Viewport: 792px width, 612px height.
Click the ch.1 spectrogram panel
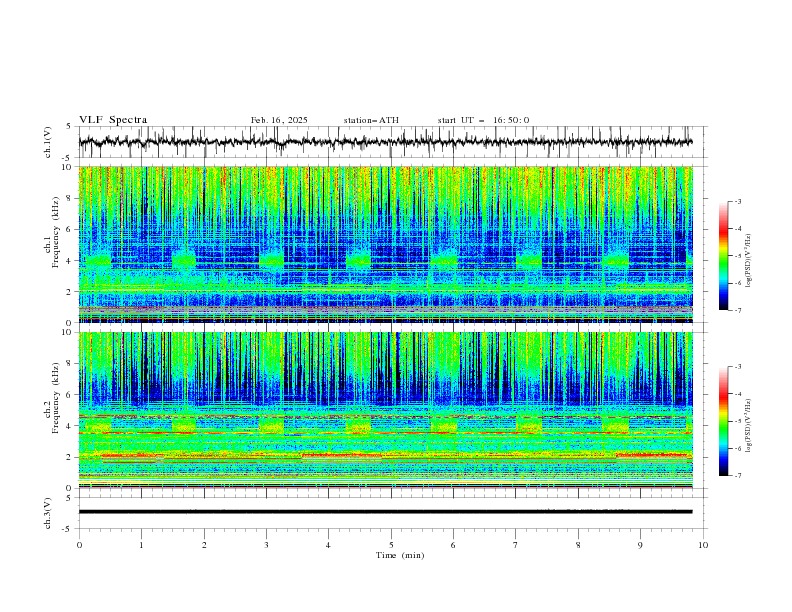386,244
